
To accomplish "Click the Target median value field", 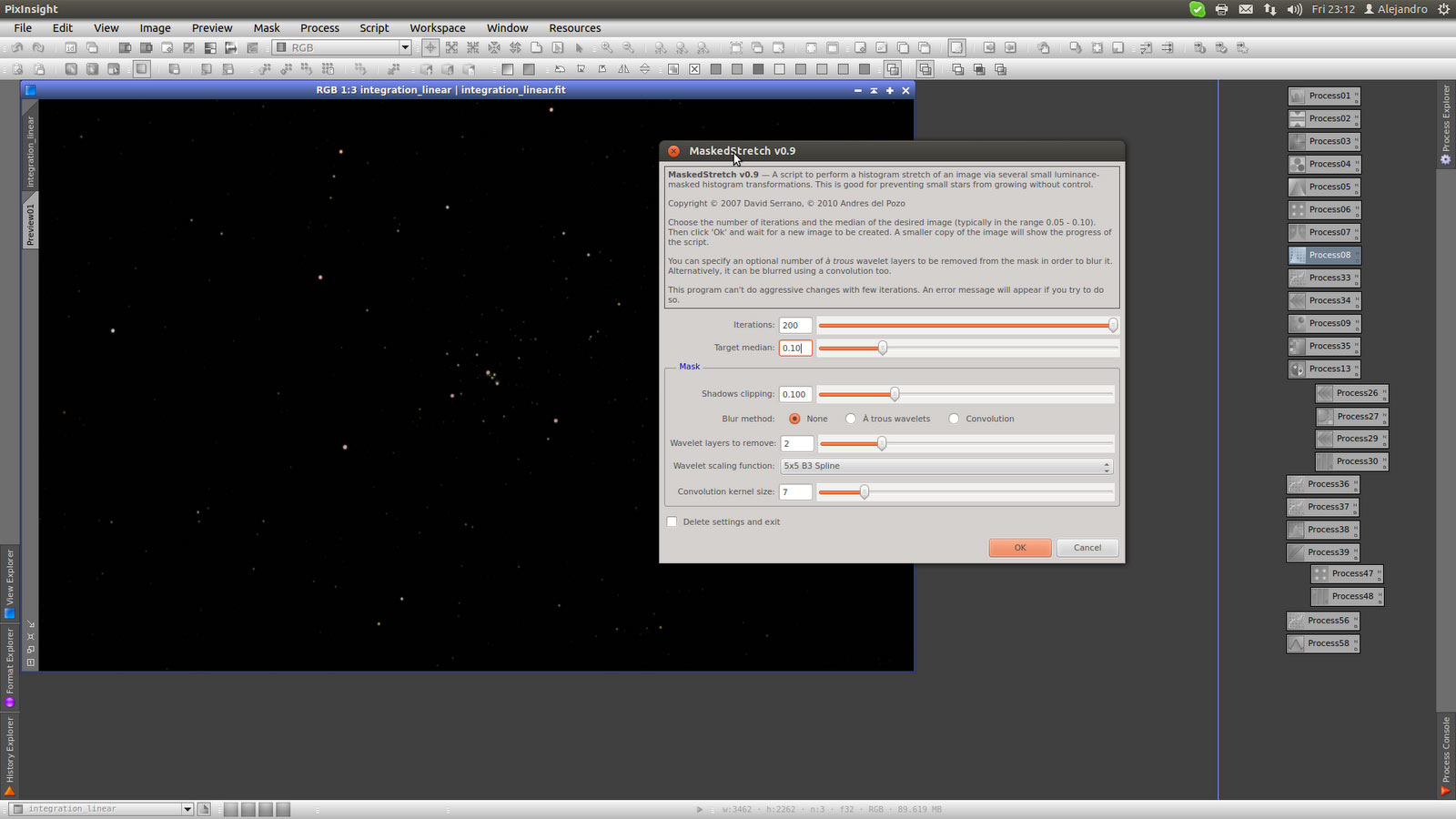I will pyautogui.click(x=795, y=348).
